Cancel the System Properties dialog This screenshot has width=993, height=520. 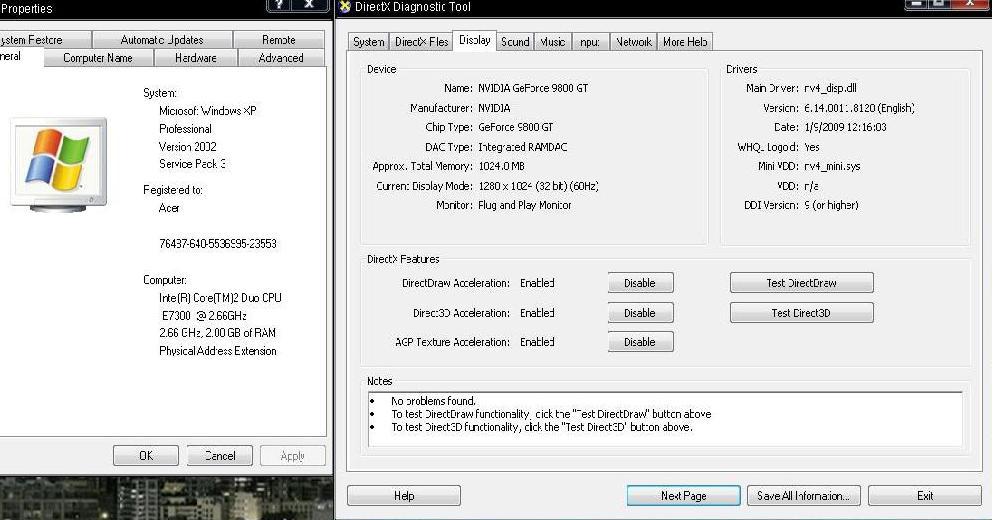click(220, 456)
